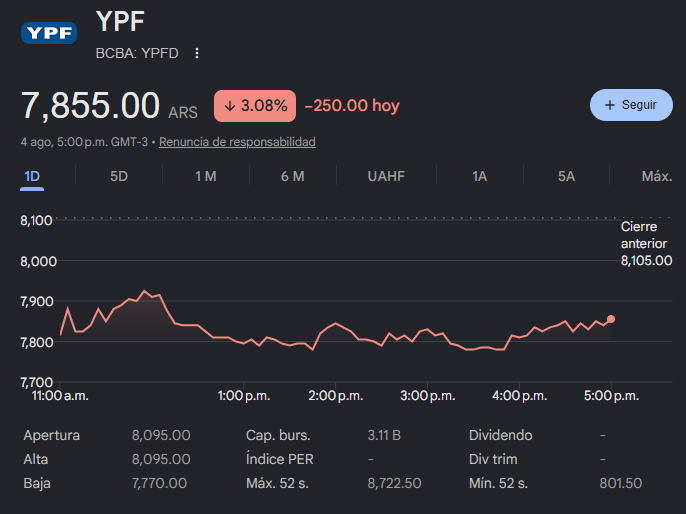Select the 5A five-year range
The height and width of the screenshot is (514, 686).
point(566,176)
